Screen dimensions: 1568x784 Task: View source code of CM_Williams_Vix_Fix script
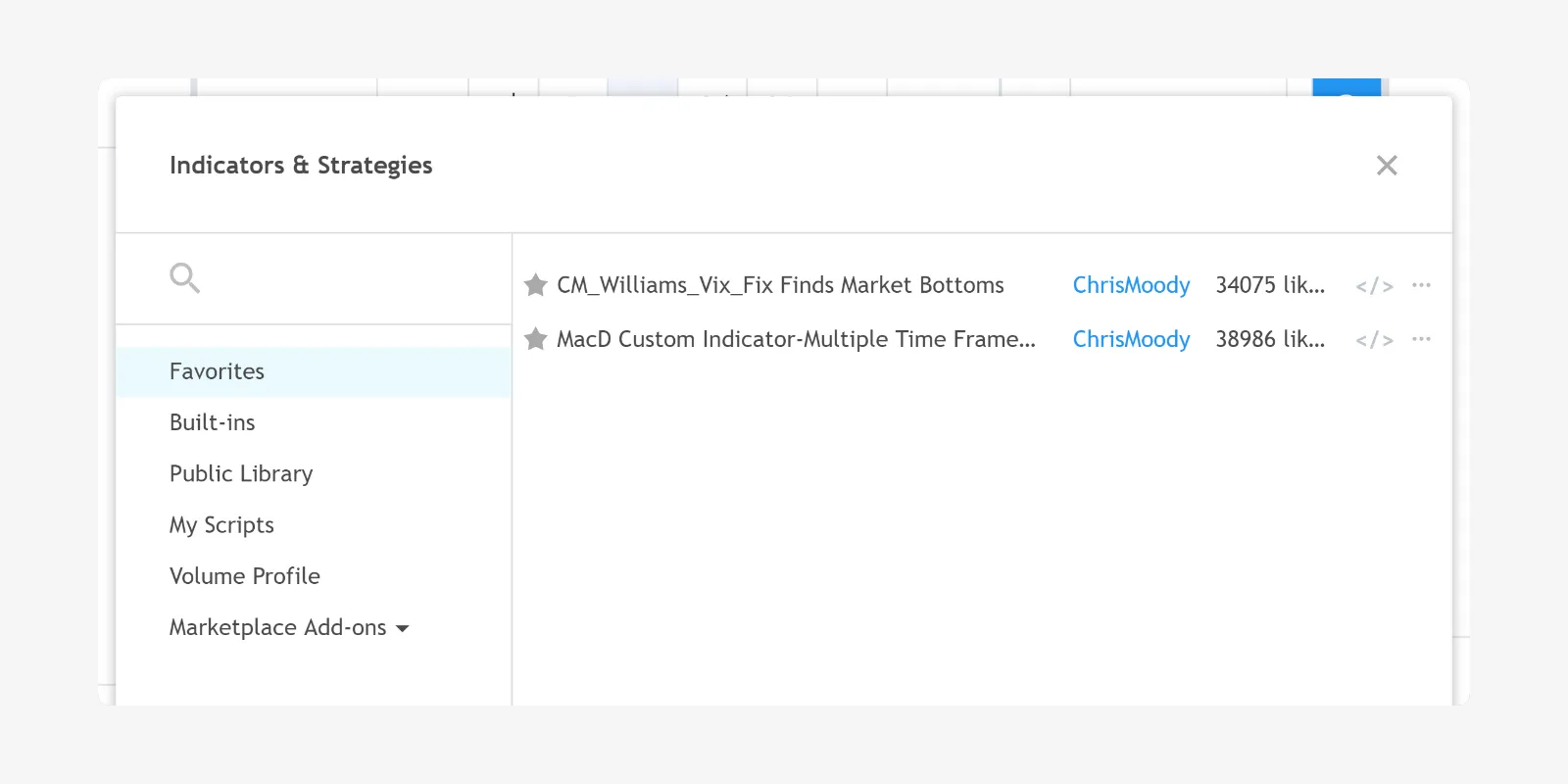tap(1374, 286)
